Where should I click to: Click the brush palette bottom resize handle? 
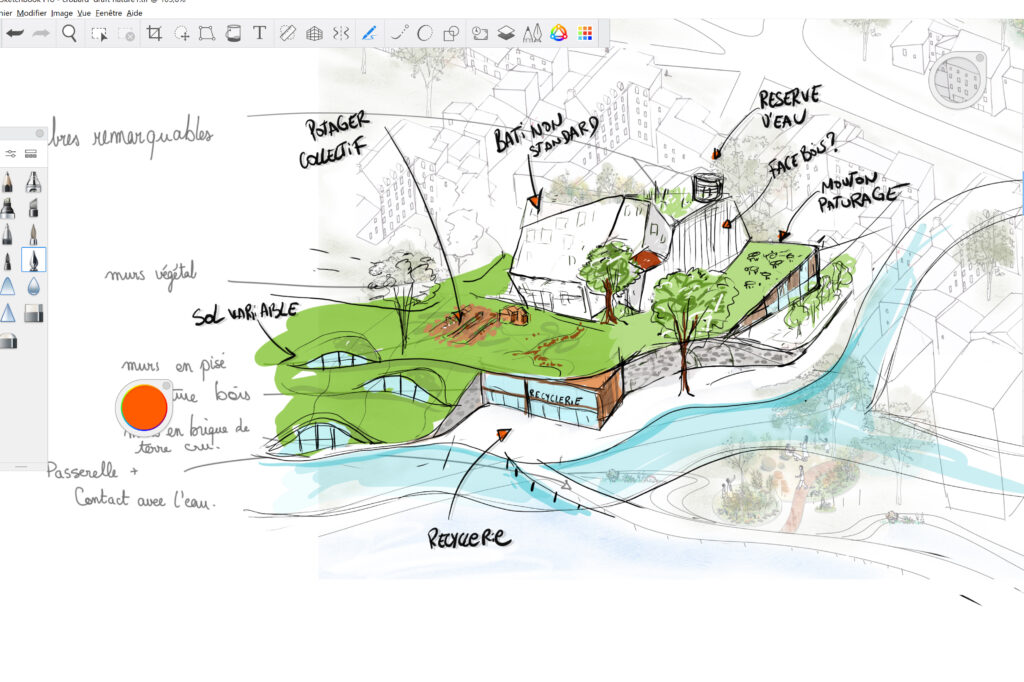22,466
